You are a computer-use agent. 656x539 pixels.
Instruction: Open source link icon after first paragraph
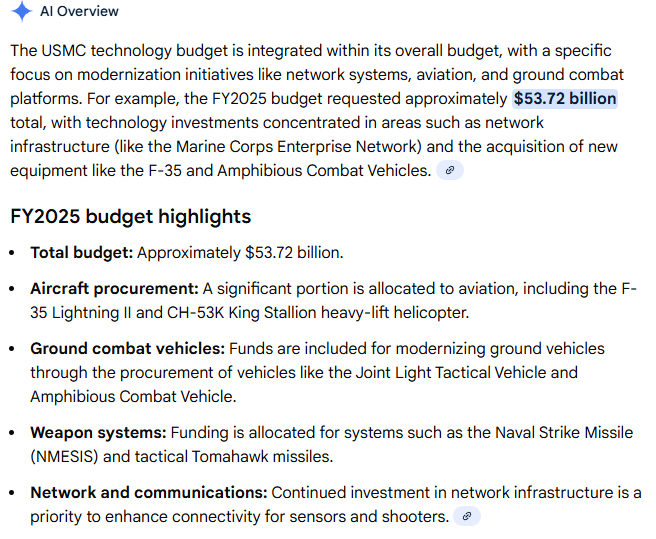click(x=450, y=171)
